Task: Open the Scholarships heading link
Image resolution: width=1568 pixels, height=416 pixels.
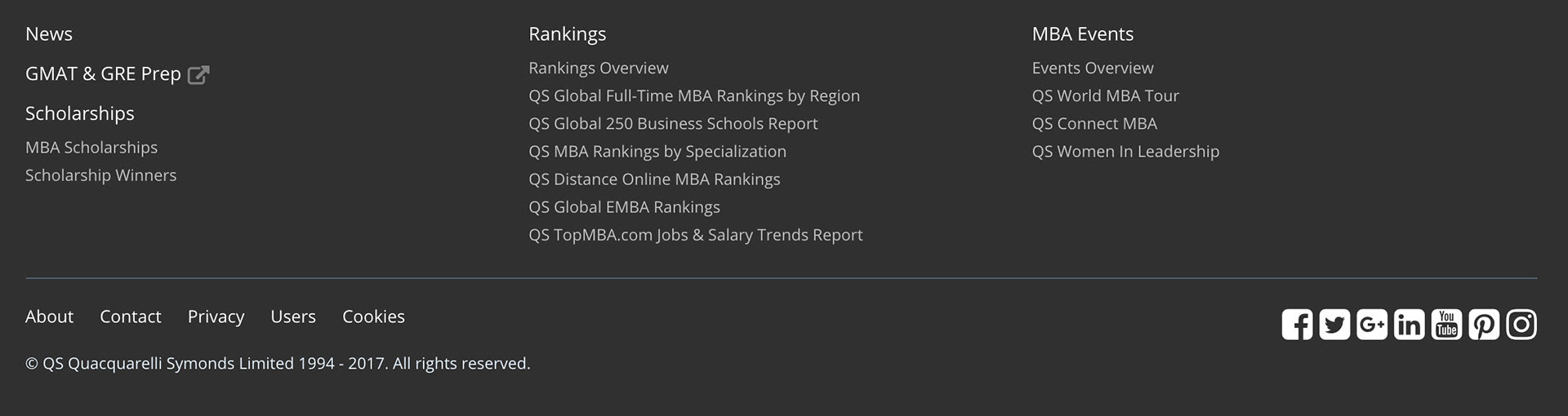Action: (80, 113)
